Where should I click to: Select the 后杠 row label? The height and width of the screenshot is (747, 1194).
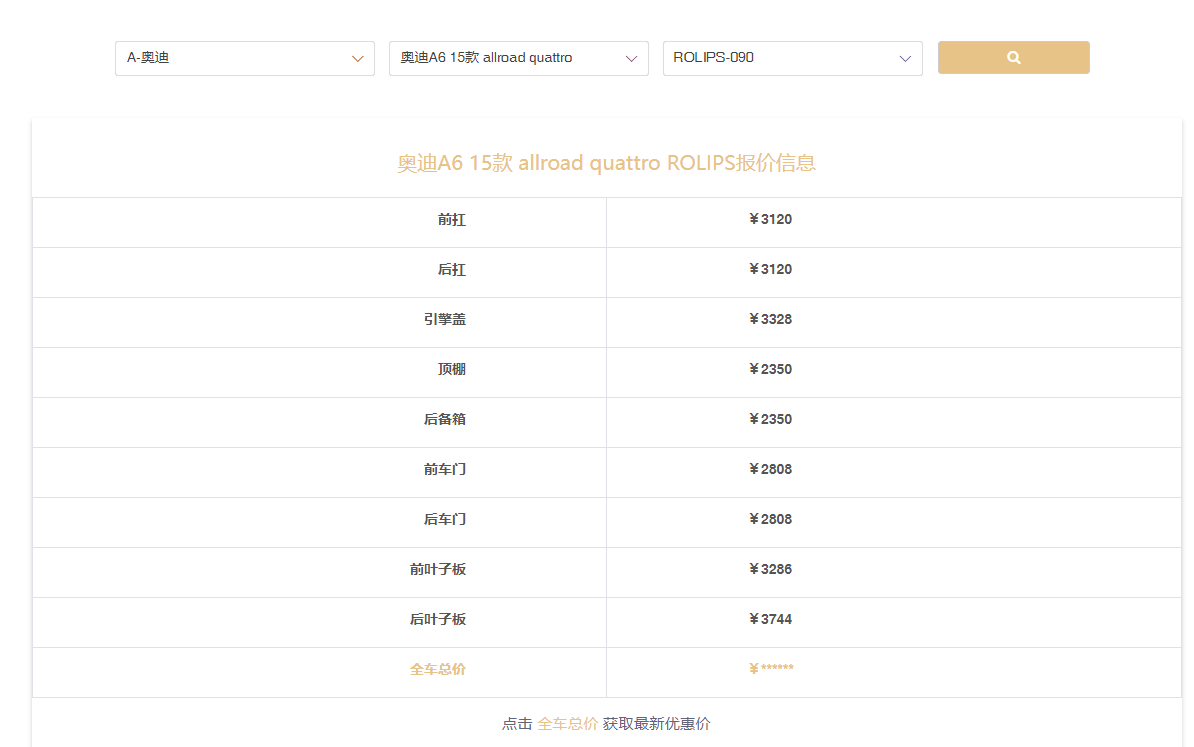(x=451, y=269)
